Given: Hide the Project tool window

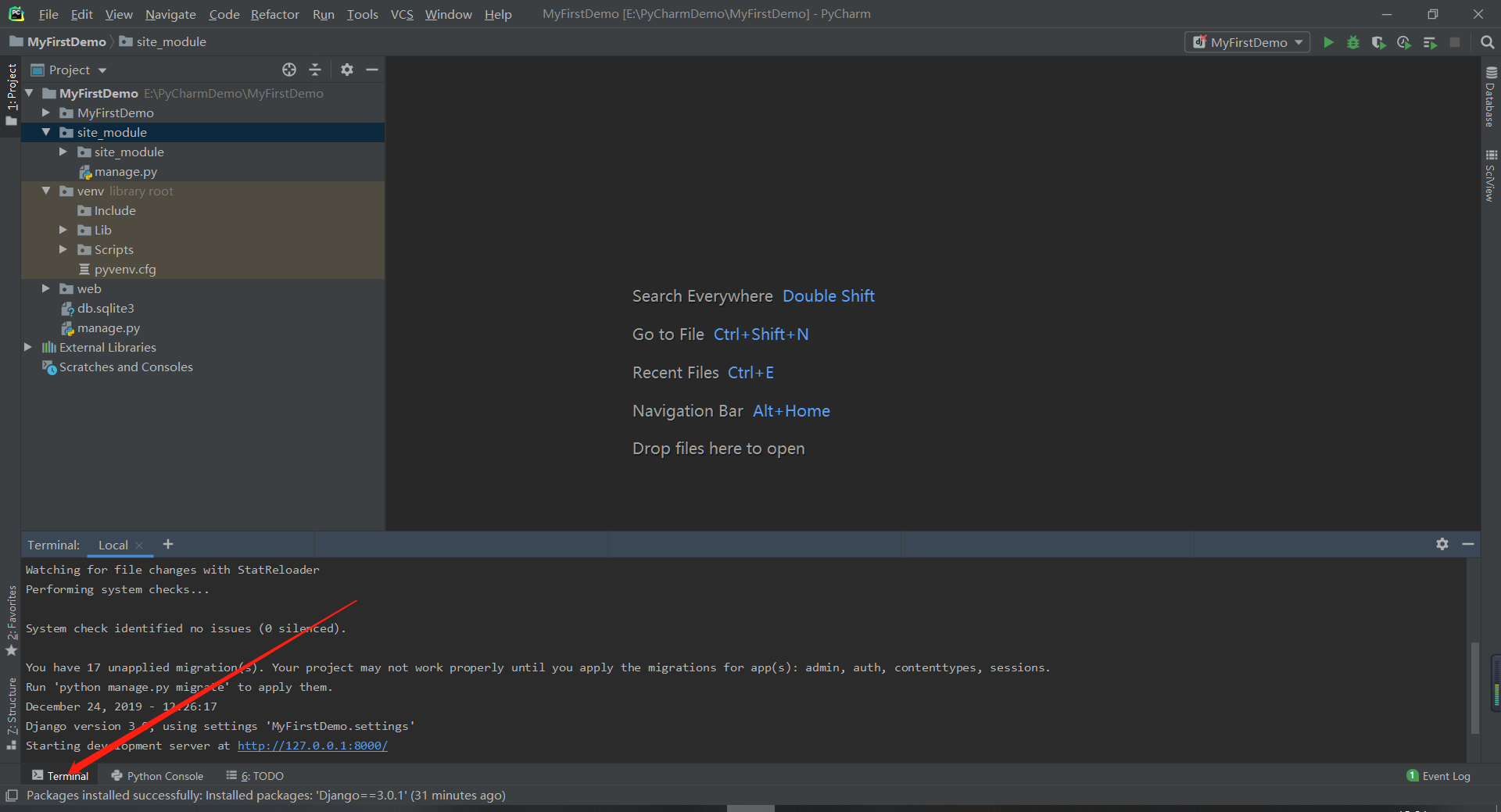Looking at the screenshot, I should 372,70.
